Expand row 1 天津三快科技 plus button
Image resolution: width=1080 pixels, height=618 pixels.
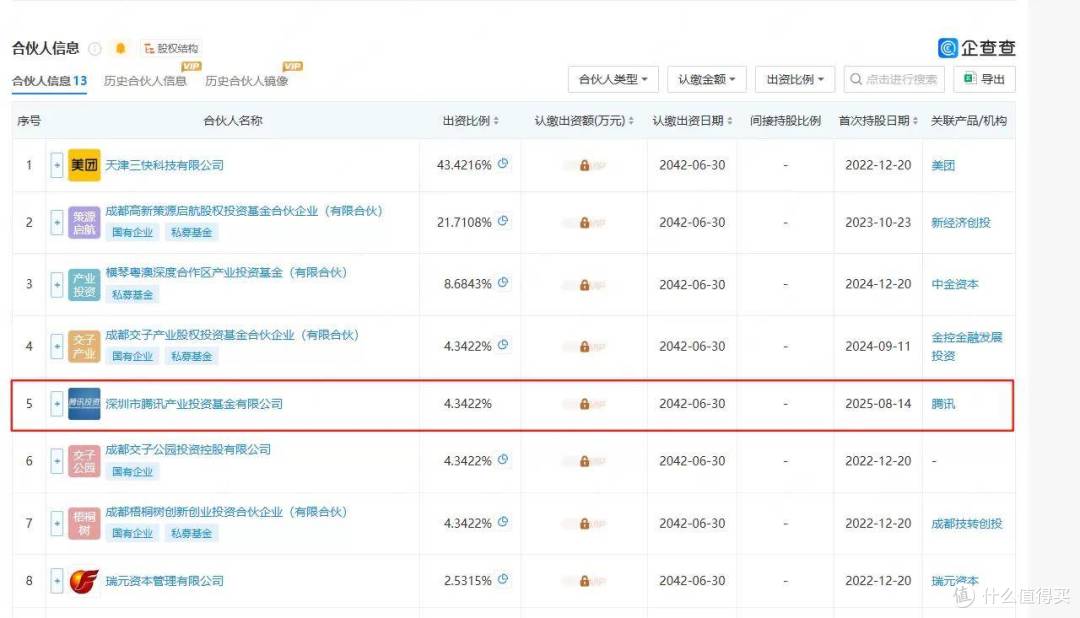click(x=57, y=165)
